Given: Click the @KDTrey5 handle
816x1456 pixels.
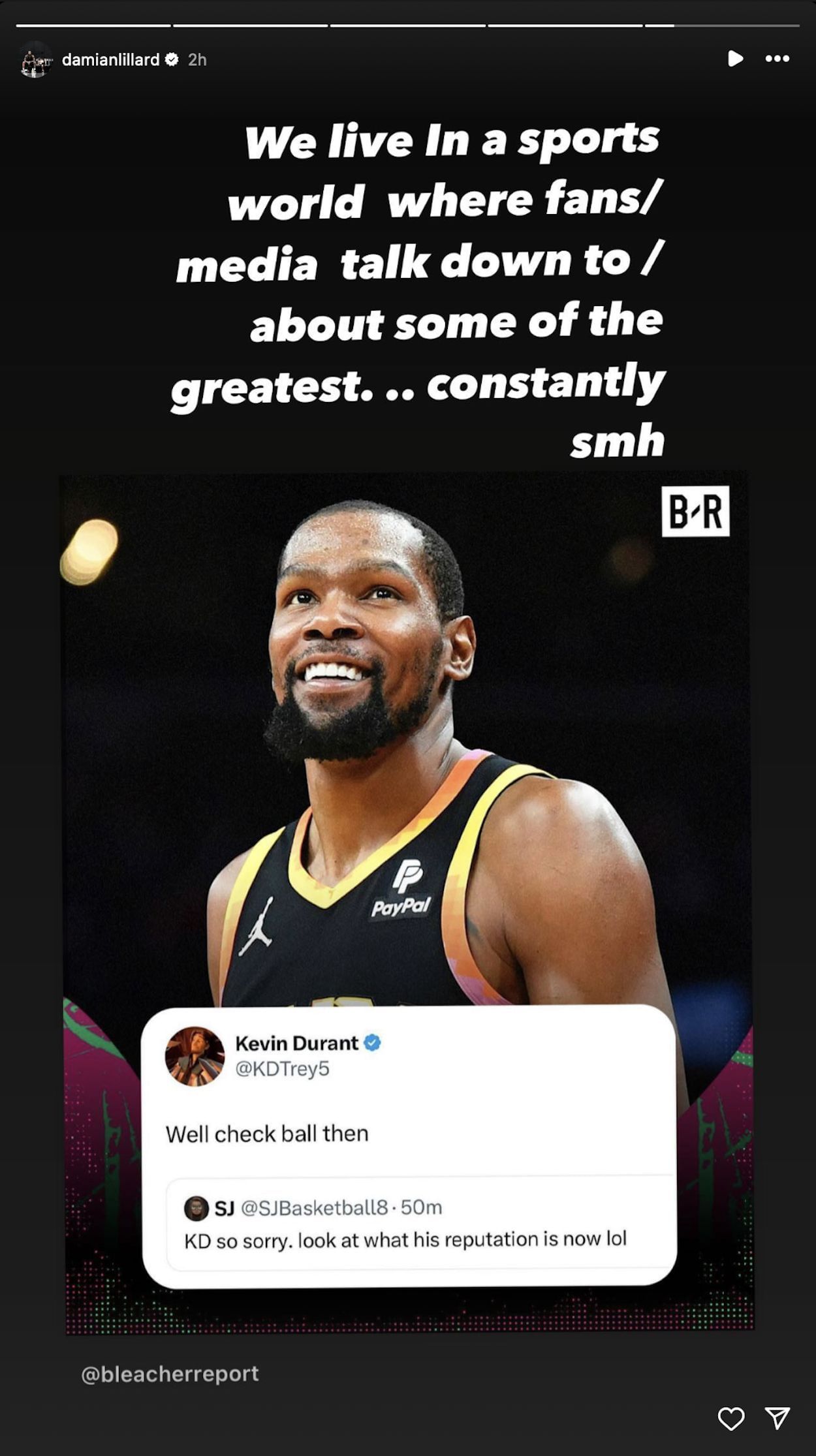Looking at the screenshot, I should point(282,1069).
